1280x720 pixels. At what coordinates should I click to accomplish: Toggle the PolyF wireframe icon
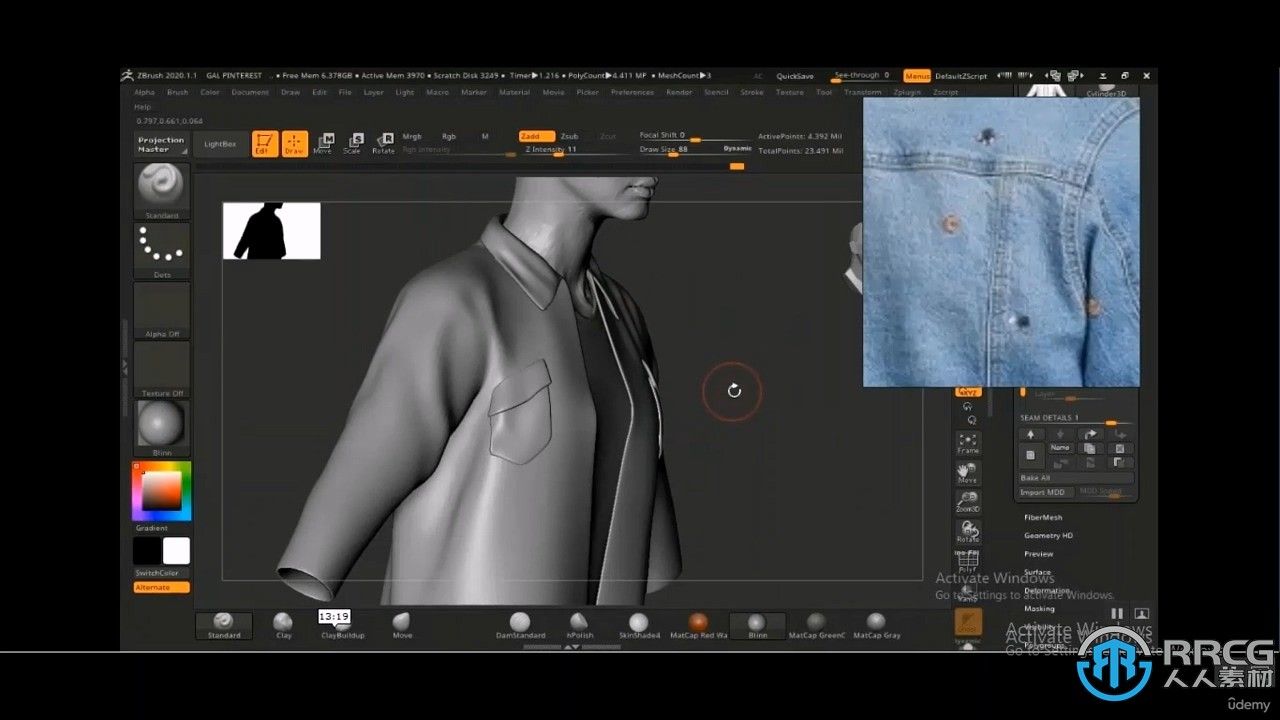point(968,562)
